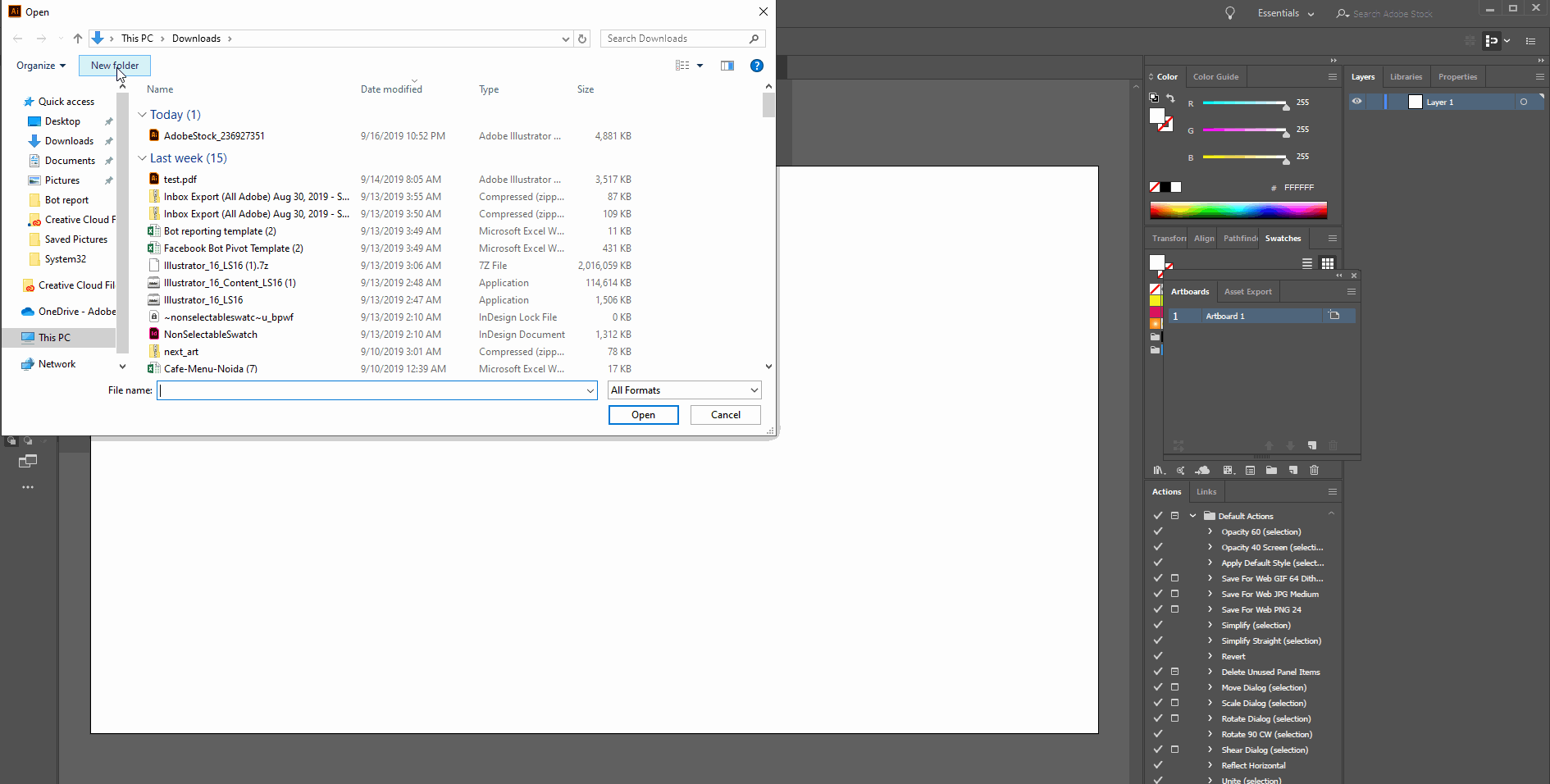
Task: Toggle the check for Default Actions set
Action: click(1158, 516)
